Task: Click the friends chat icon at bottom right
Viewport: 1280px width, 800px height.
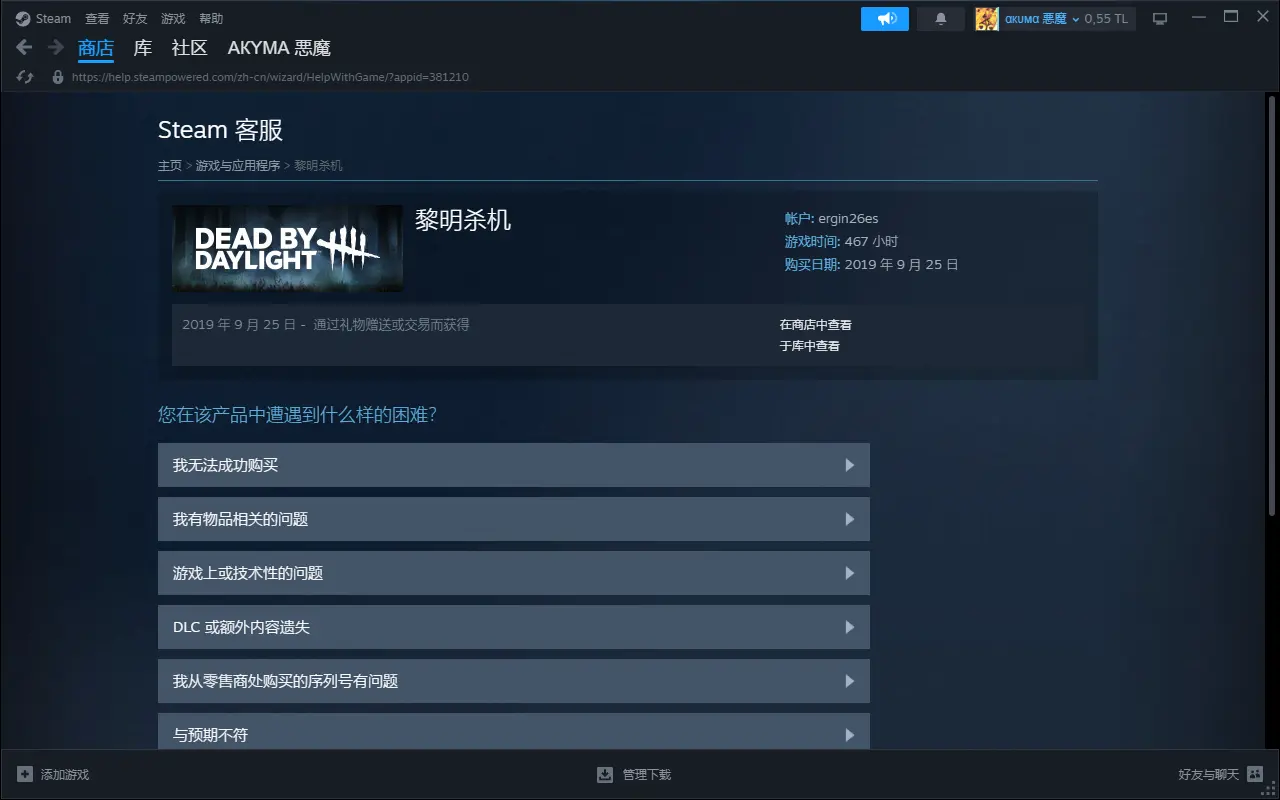Action: pyautogui.click(x=1255, y=774)
